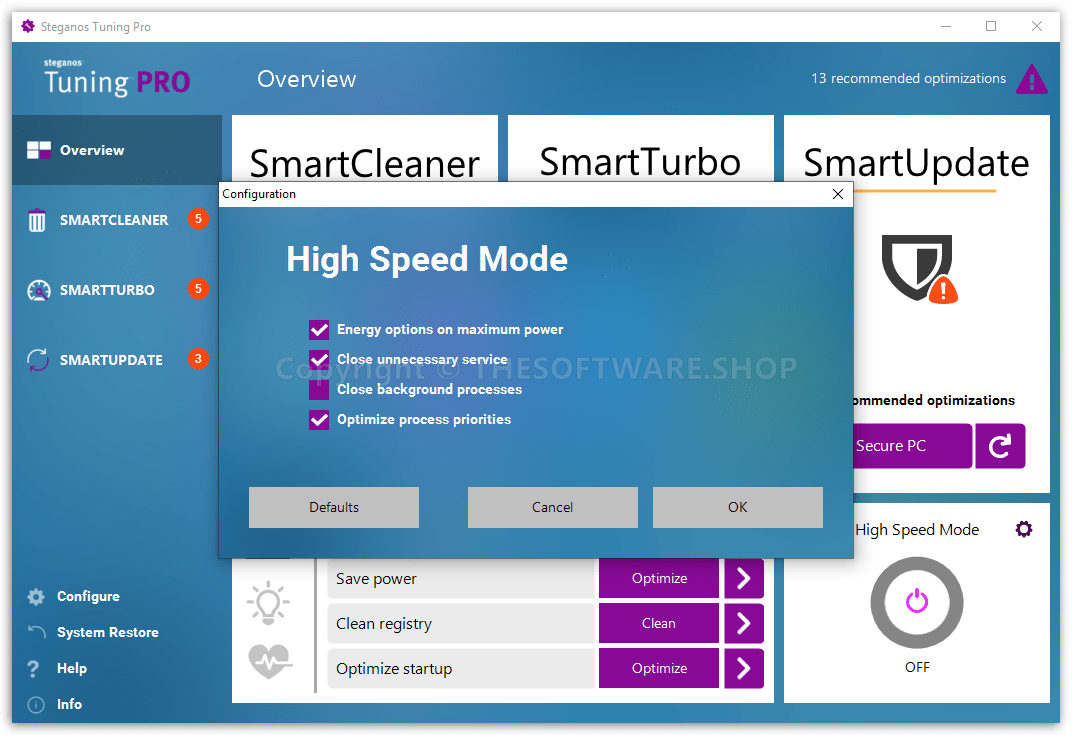Enable Close background processes checkbox
Screen dimensions: 1072x735
click(x=319, y=390)
